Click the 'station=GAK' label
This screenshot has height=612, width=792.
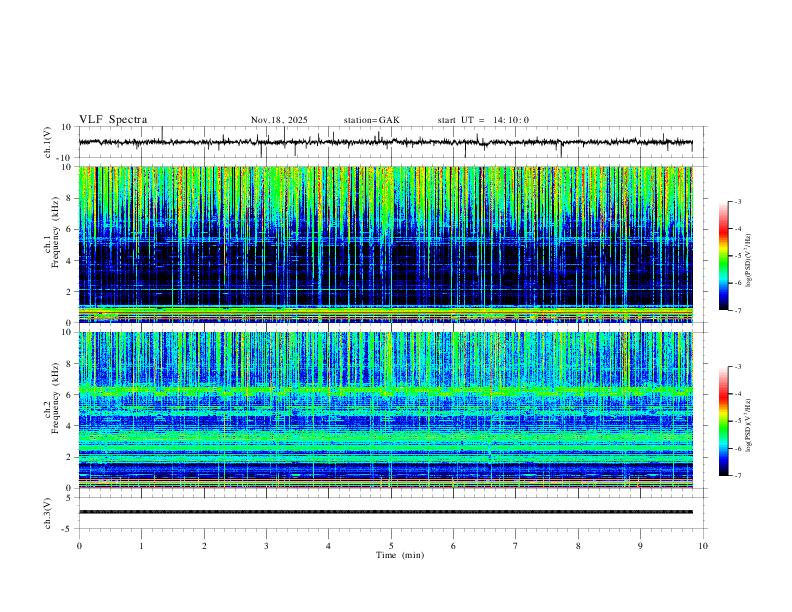click(x=371, y=120)
